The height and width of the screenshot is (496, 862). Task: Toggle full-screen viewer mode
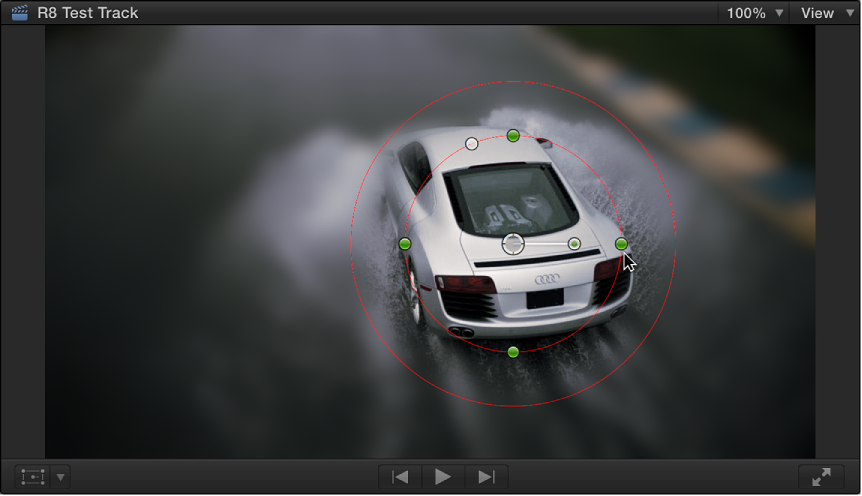[821, 477]
